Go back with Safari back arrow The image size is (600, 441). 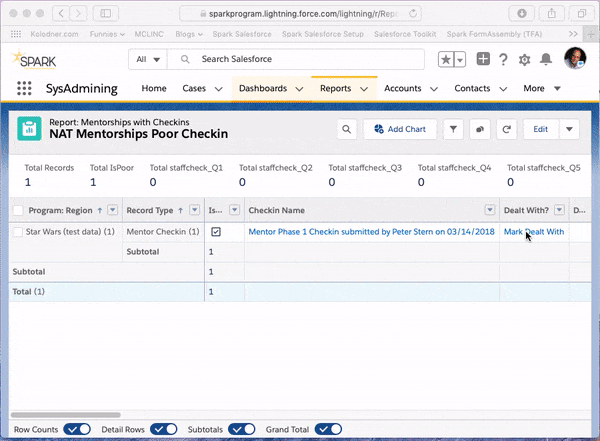[61, 13]
